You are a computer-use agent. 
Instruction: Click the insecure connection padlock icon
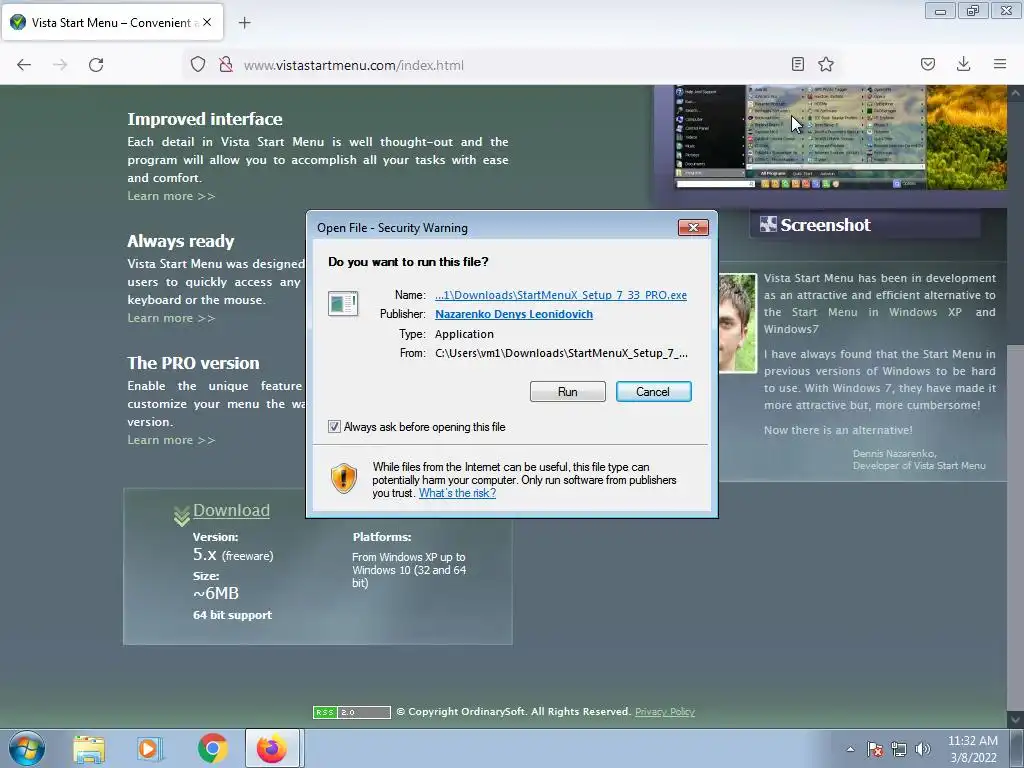point(226,65)
